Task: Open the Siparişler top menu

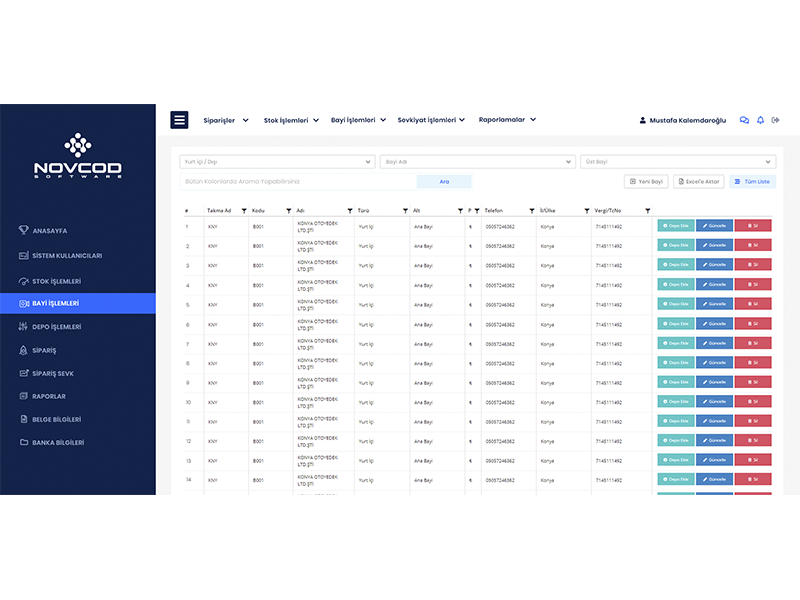Action: click(225, 120)
